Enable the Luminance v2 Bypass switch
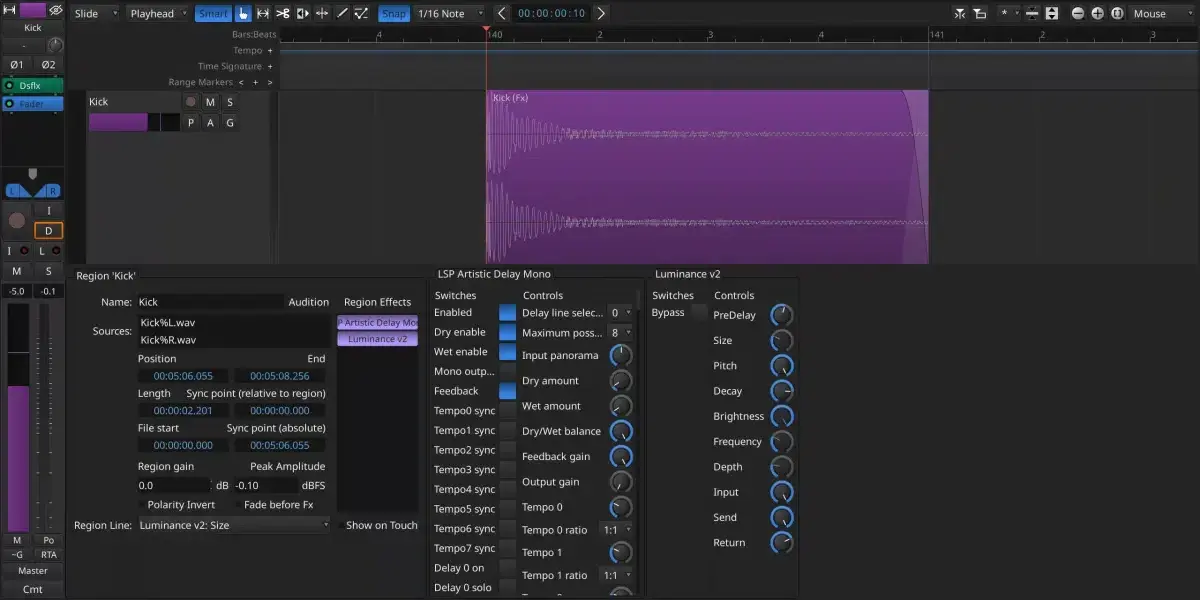The height and width of the screenshot is (600, 1200). (x=699, y=312)
